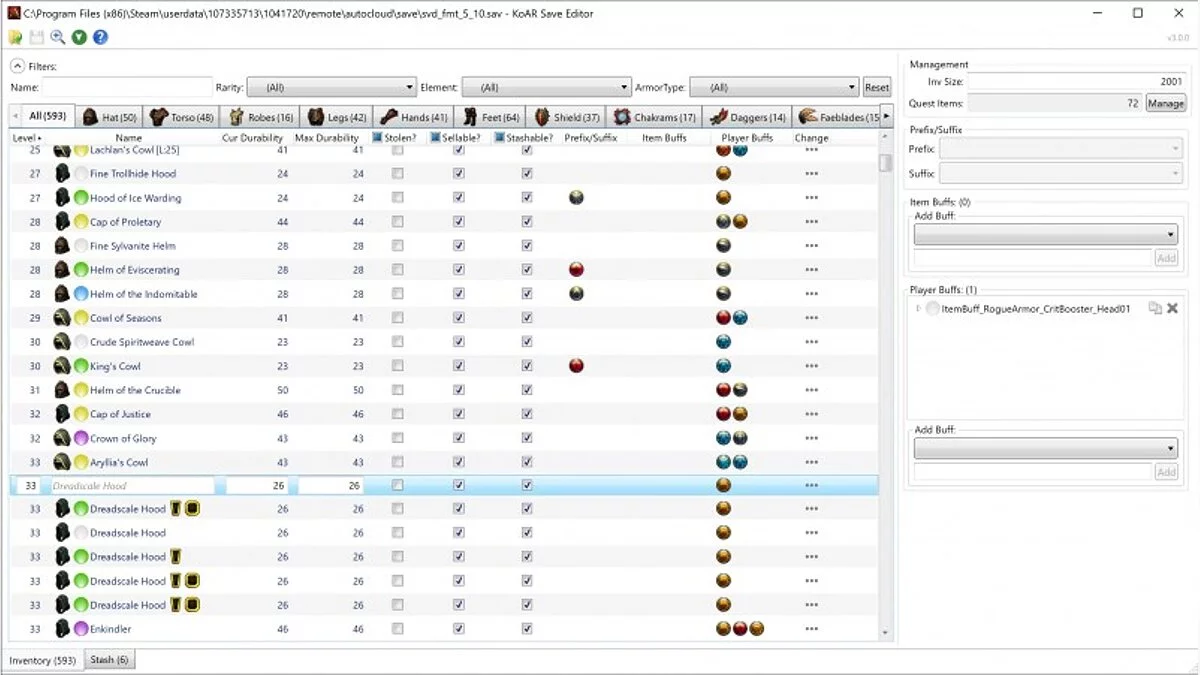The width and height of the screenshot is (1200, 675).
Task: Remove the CritBooster_Head01 player buff
Action: coord(1172,309)
